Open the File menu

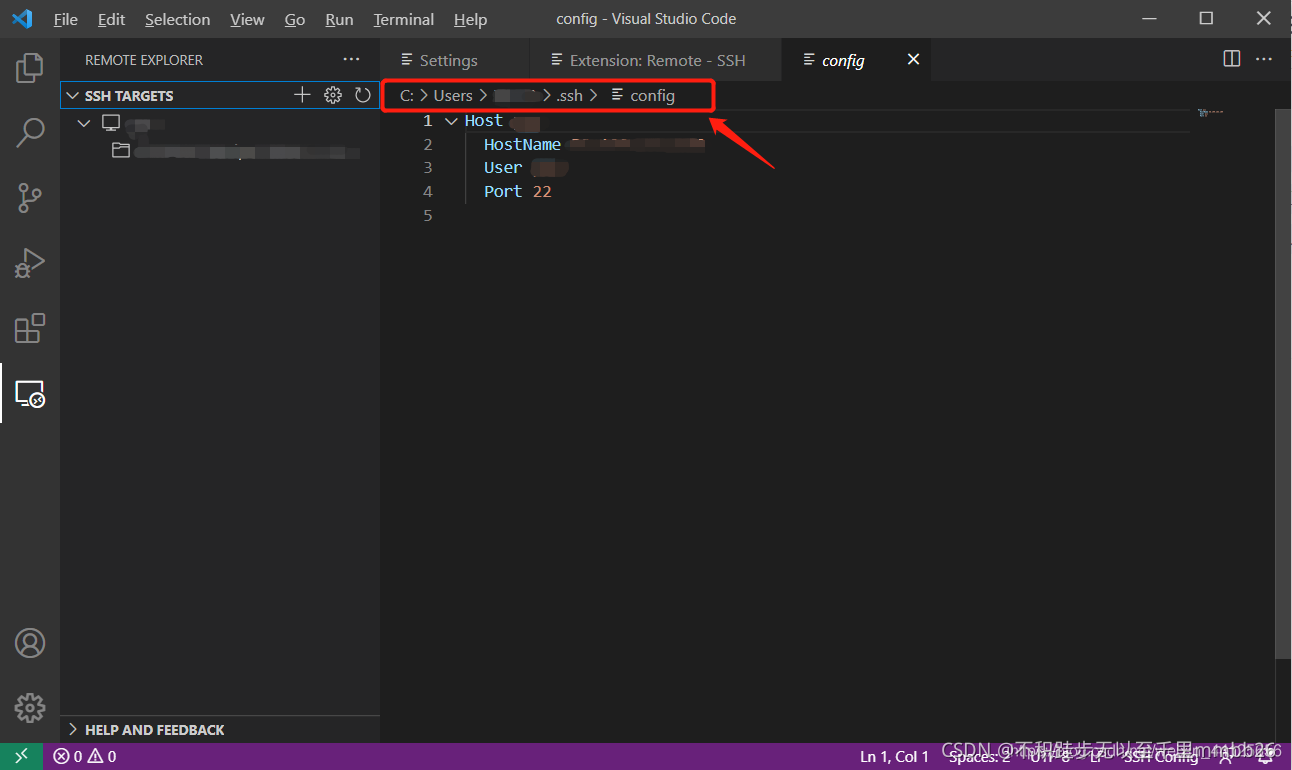coord(65,19)
